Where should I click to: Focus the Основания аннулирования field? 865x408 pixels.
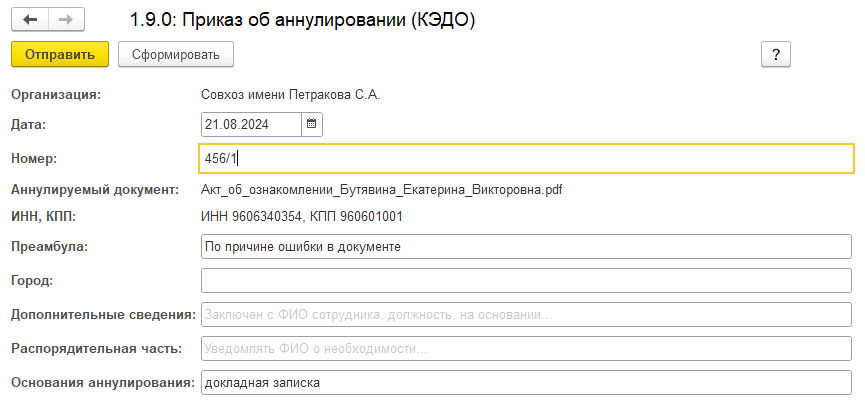click(526, 383)
